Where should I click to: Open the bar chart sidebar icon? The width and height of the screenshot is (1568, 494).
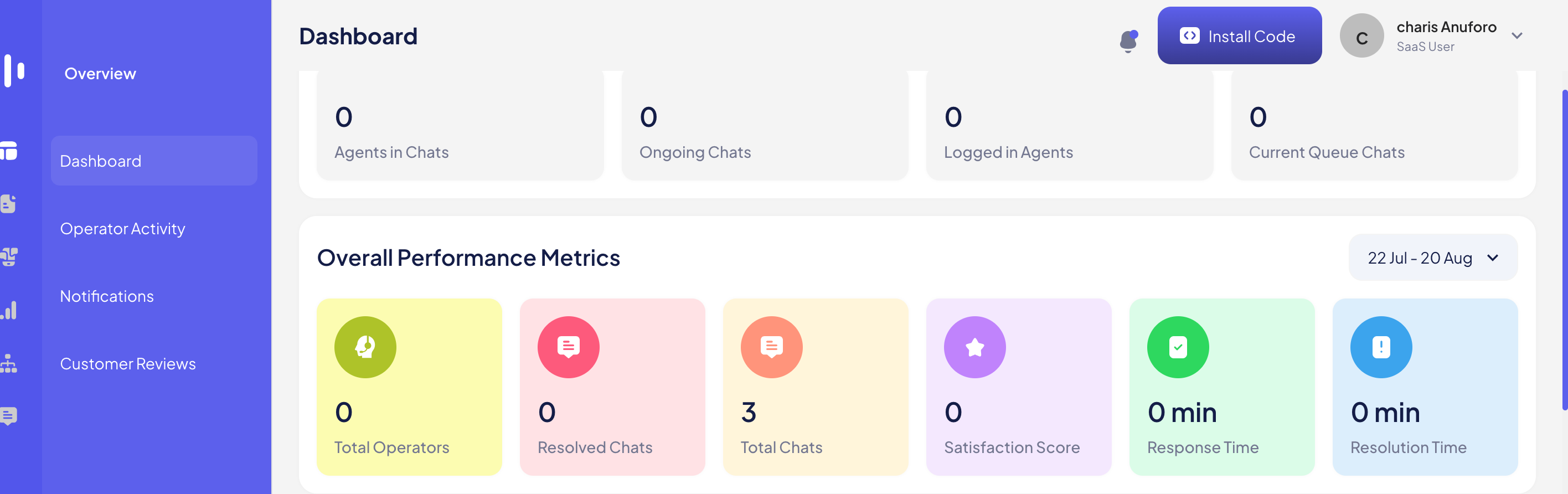9,311
